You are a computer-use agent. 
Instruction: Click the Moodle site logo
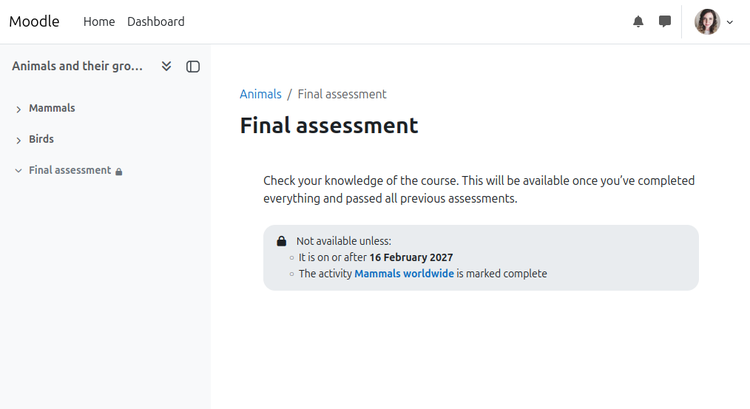coord(34,22)
